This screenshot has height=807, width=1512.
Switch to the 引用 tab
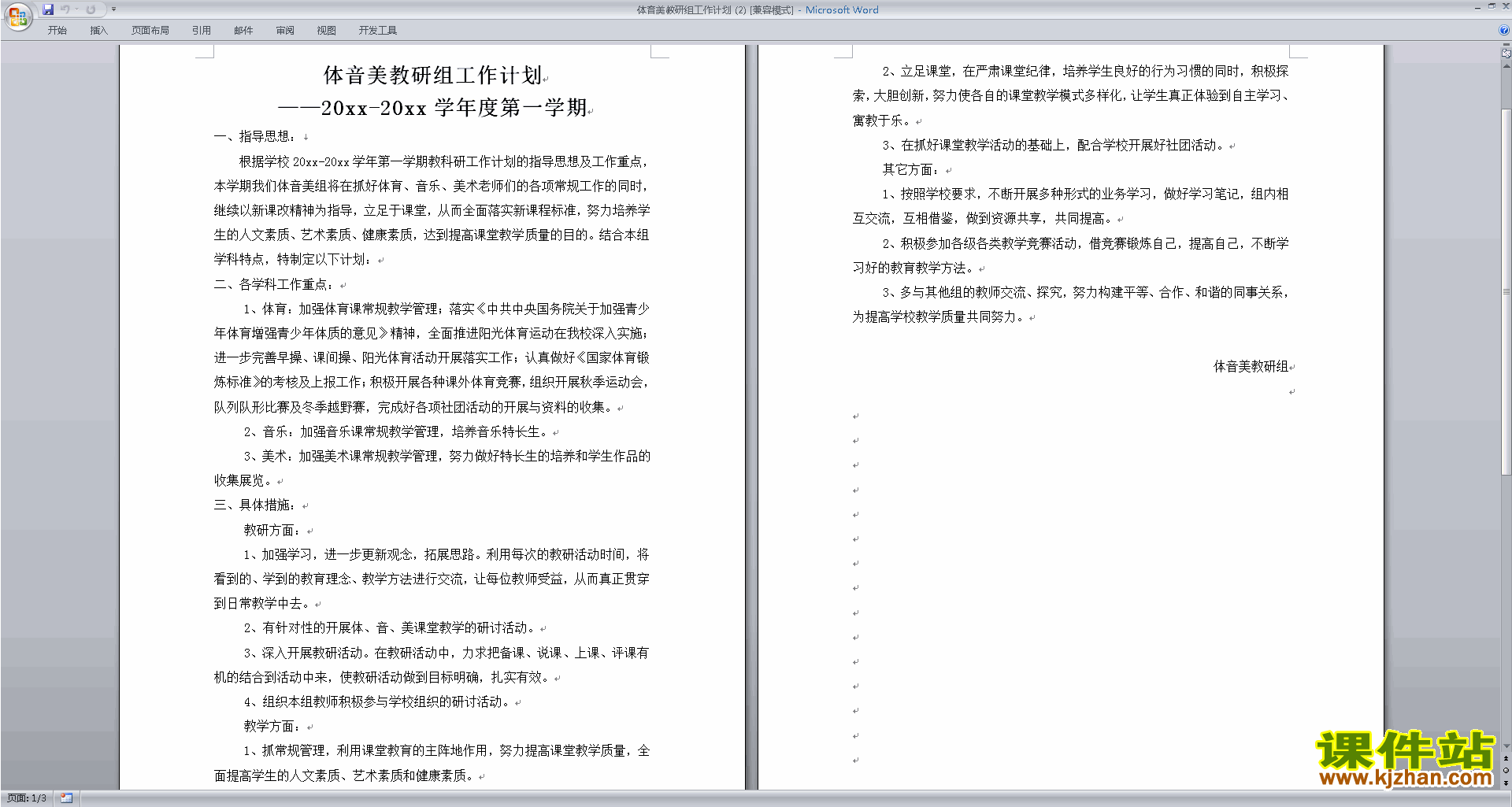[202, 31]
